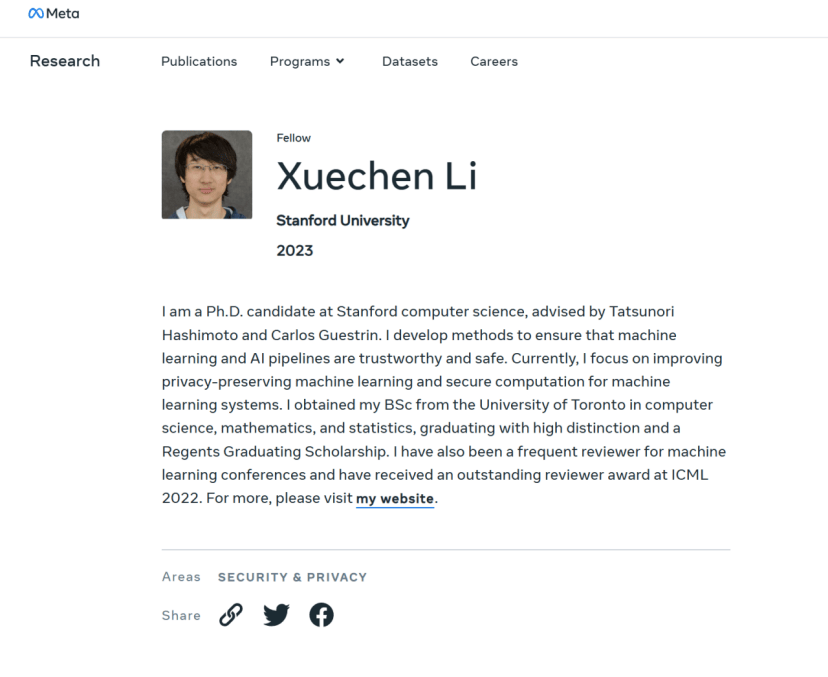Switch to the Publications section
The width and height of the screenshot is (828, 677).
tap(199, 61)
